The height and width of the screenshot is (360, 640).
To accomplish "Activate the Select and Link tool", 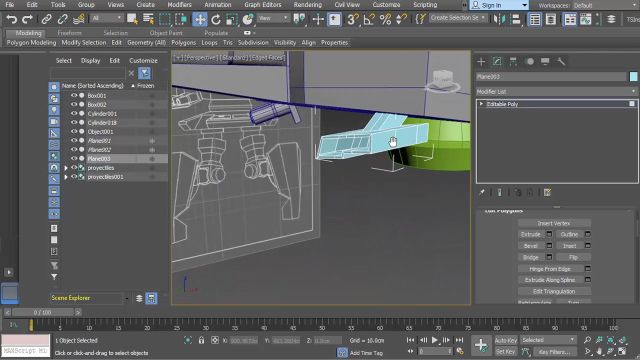I will [47, 19].
